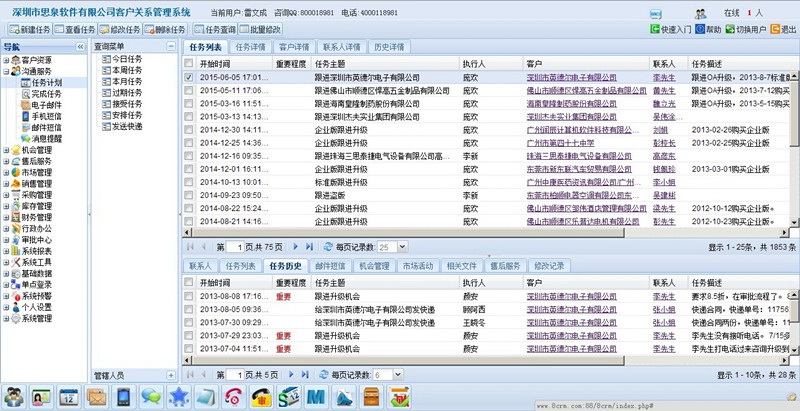Open the blue star icon in bottom dock
The width and height of the screenshot is (800, 411).
[179, 397]
